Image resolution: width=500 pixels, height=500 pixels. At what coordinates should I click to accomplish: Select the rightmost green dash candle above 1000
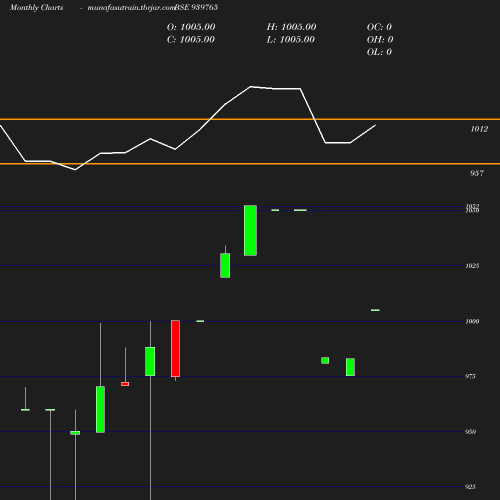(375, 310)
